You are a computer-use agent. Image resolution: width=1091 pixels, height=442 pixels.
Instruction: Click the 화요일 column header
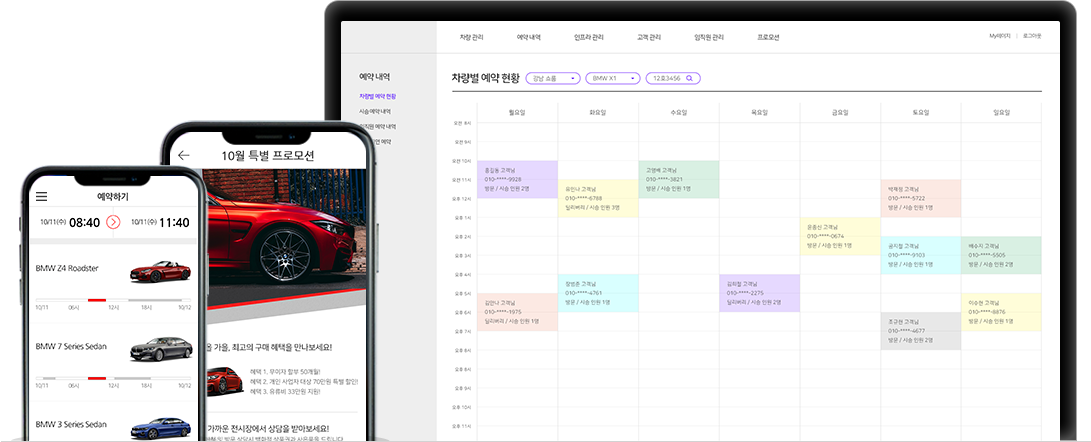point(598,112)
